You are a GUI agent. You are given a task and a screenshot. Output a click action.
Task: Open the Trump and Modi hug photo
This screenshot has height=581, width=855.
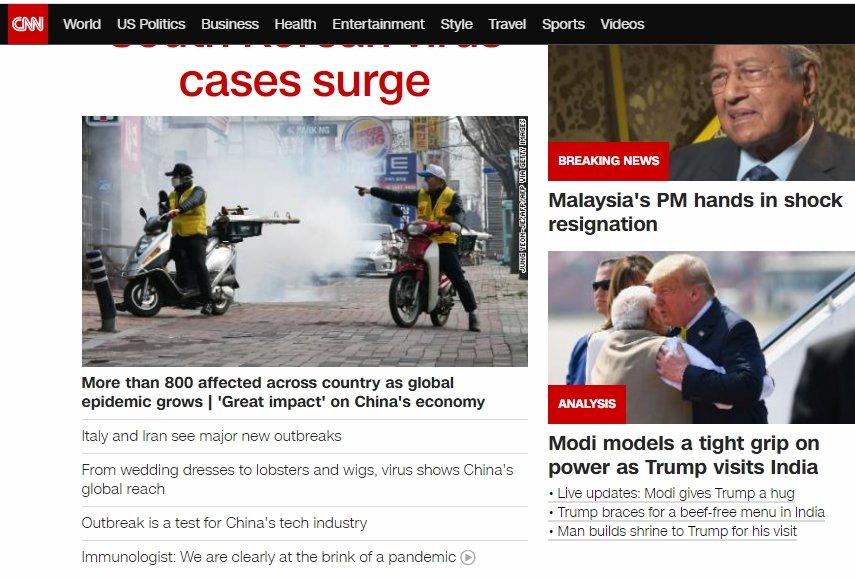(701, 337)
